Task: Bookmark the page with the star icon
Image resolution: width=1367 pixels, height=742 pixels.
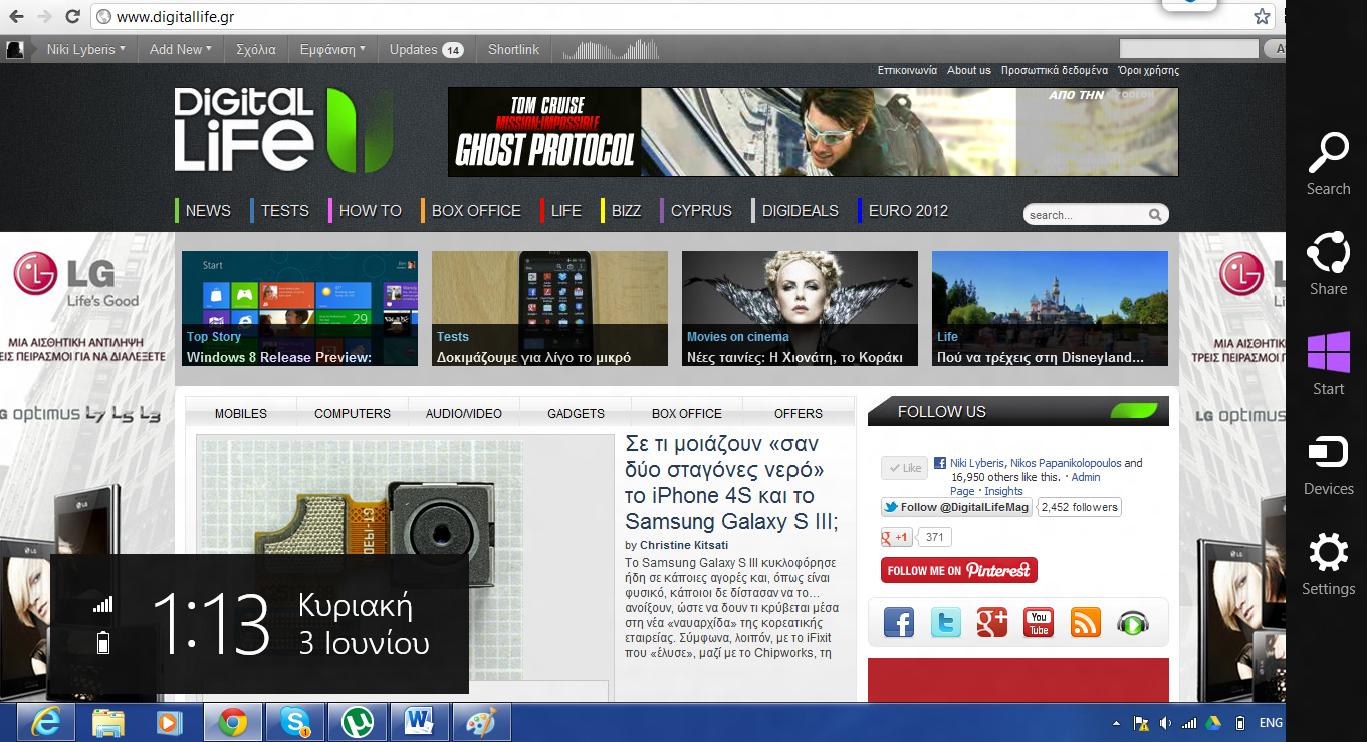Action: point(1263,16)
